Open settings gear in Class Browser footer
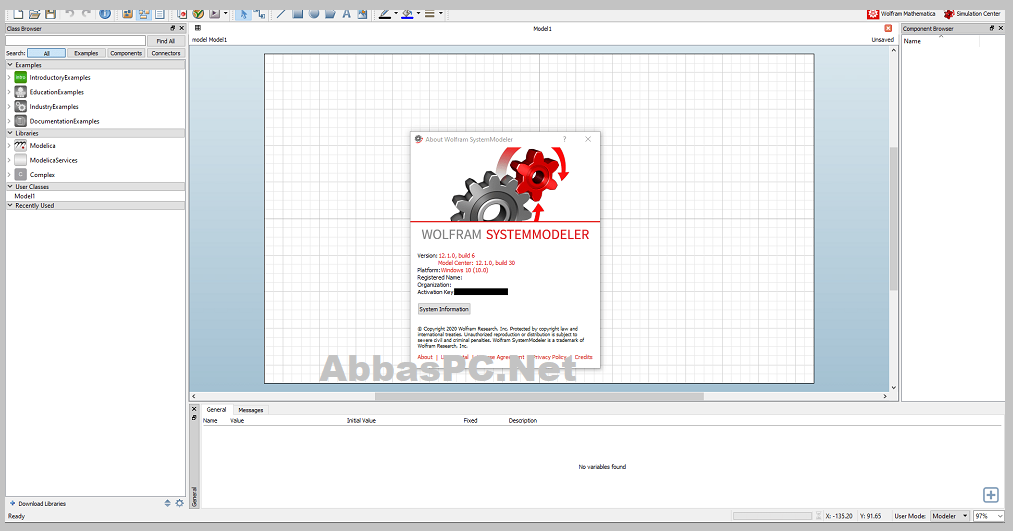The image size is (1013, 531). [180, 503]
